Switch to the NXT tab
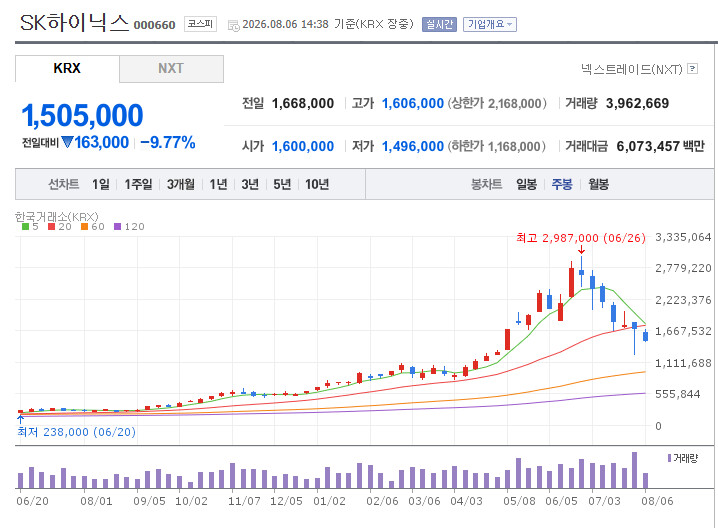 click(x=171, y=69)
